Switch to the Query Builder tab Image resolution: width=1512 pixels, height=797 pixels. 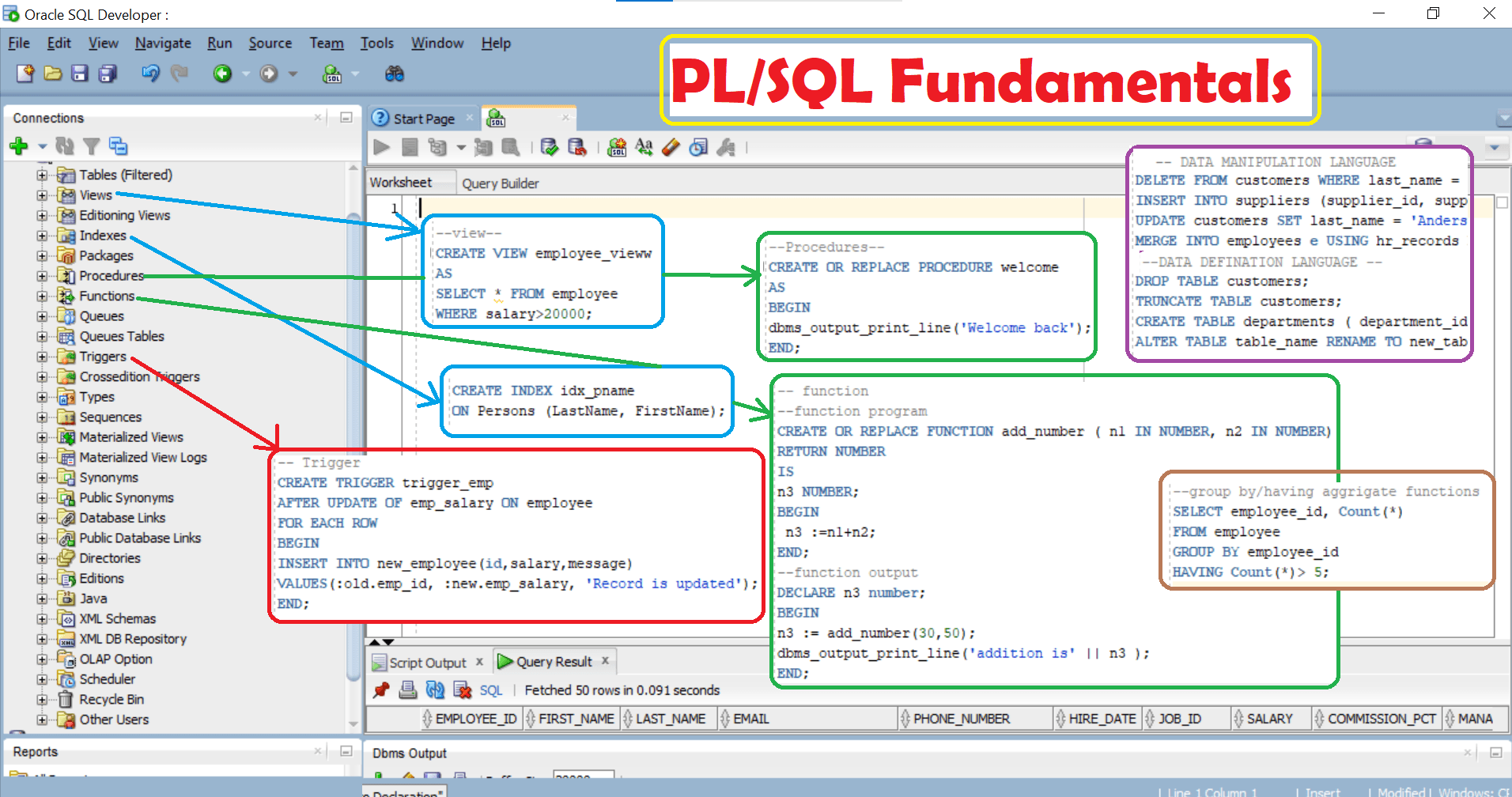(x=500, y=183)
